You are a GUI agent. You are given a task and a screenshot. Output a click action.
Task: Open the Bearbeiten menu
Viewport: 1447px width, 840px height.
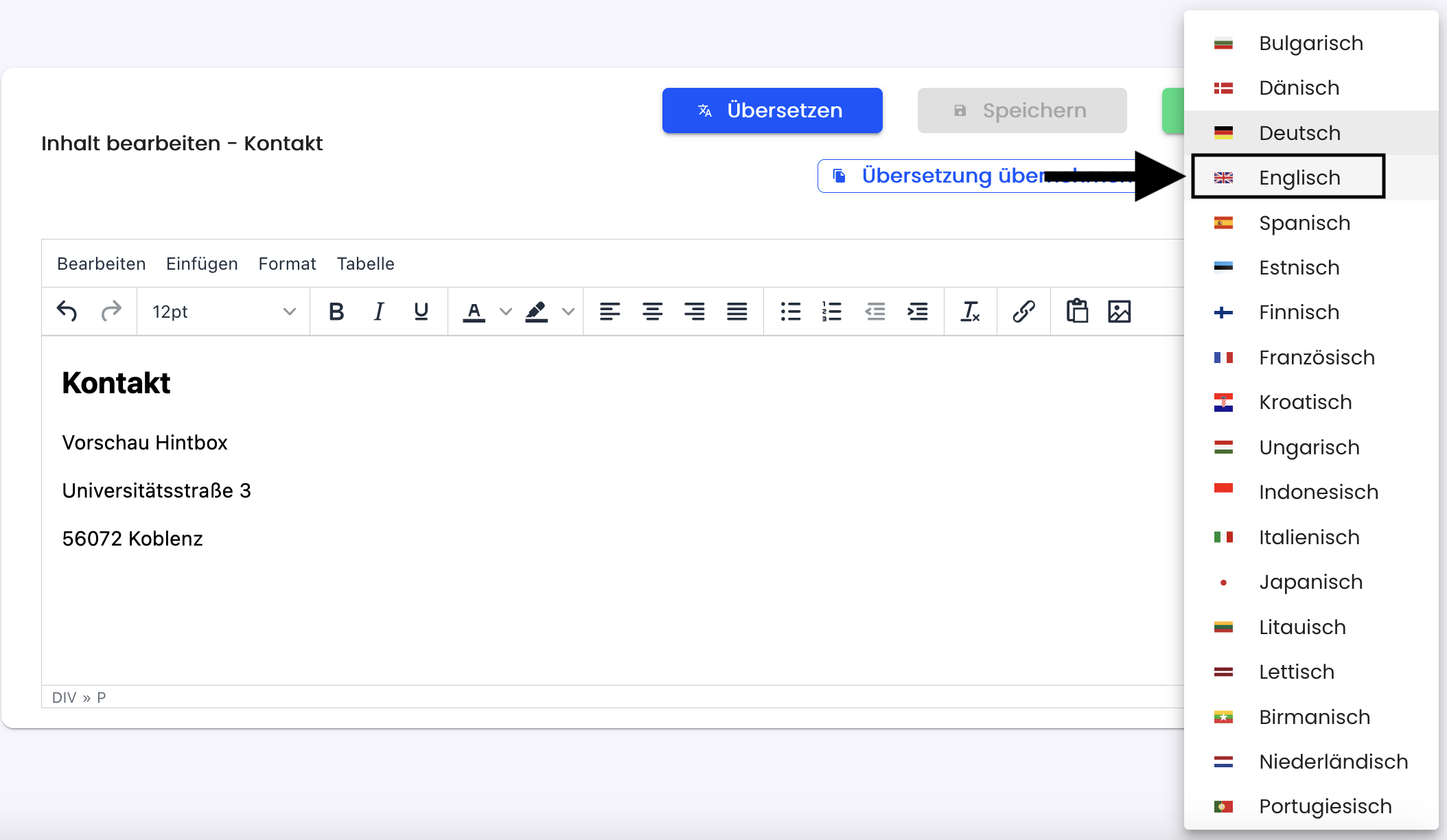[x=102, y=264]
